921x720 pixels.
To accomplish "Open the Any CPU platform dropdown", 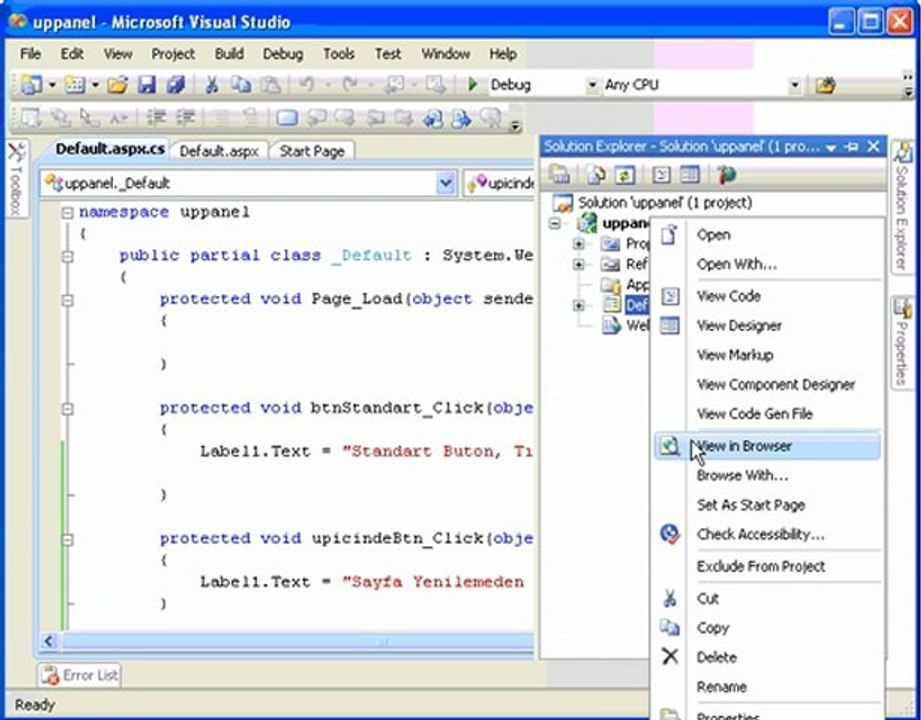I will 794,86.
